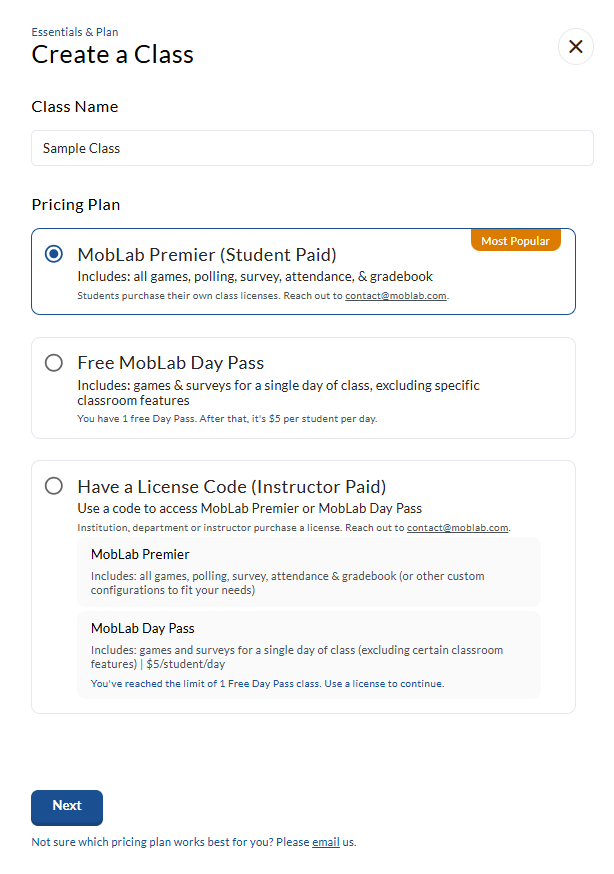Click the Most Popular badge

516,241
